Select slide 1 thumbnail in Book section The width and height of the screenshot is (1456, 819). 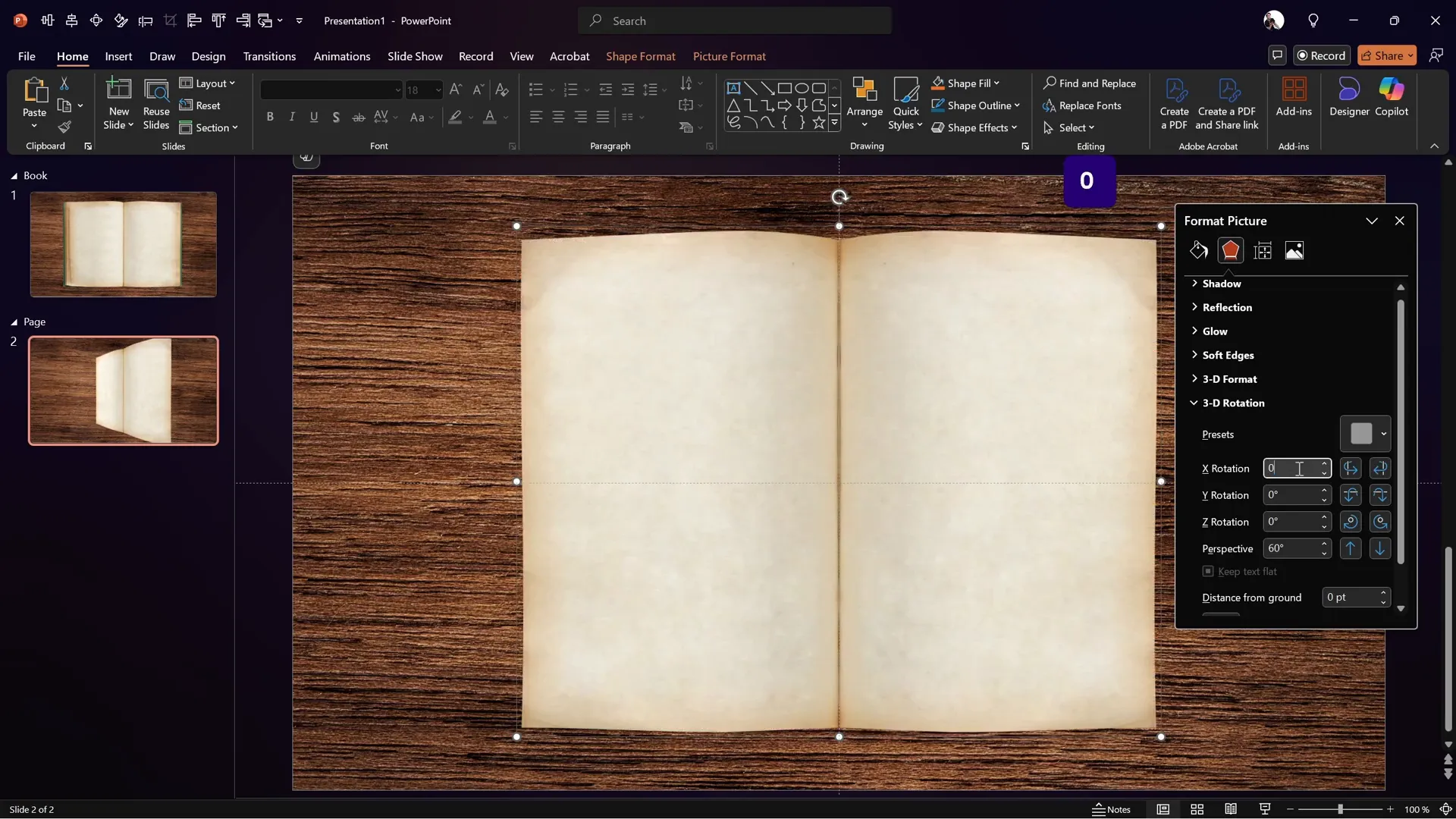pos(123,244)
